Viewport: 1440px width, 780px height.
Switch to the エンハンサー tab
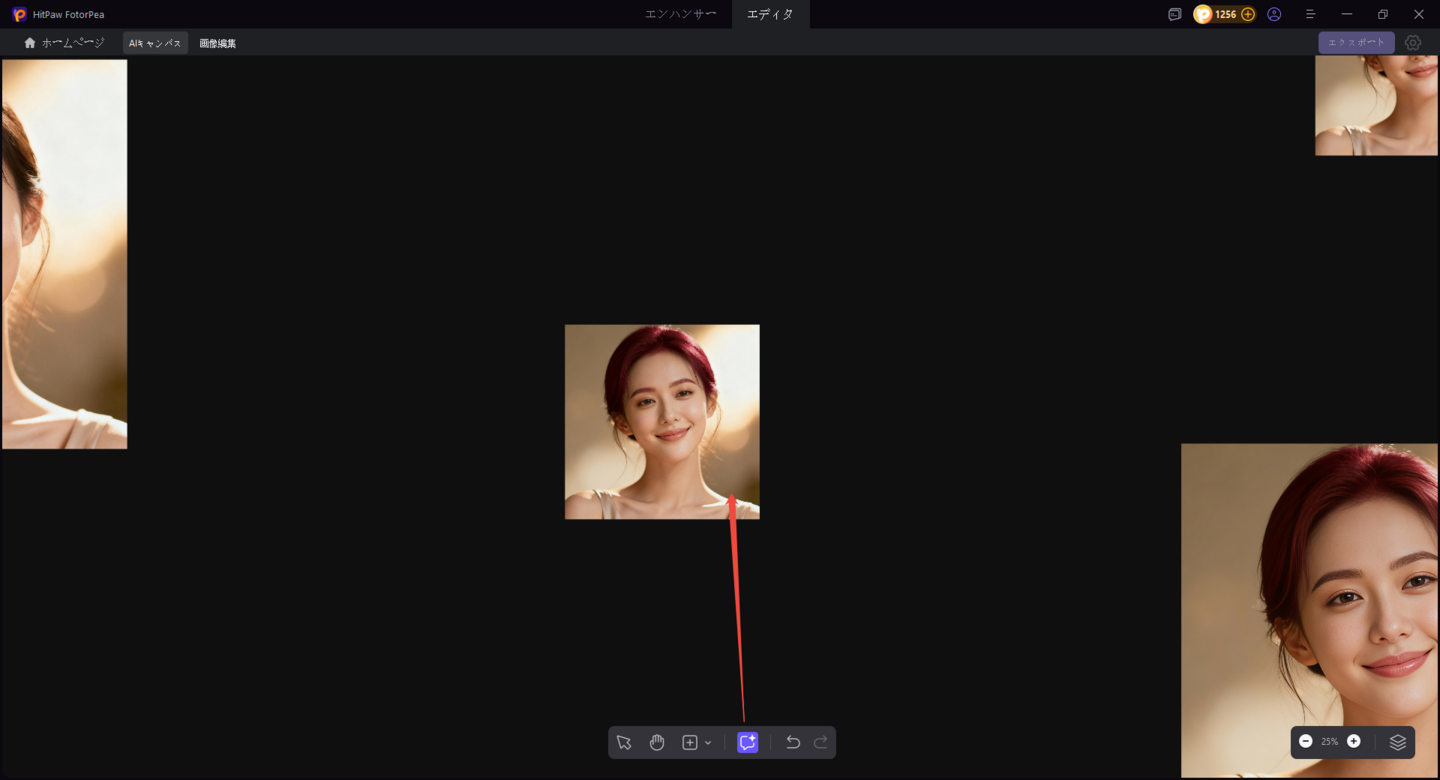(x=681, y=14)
